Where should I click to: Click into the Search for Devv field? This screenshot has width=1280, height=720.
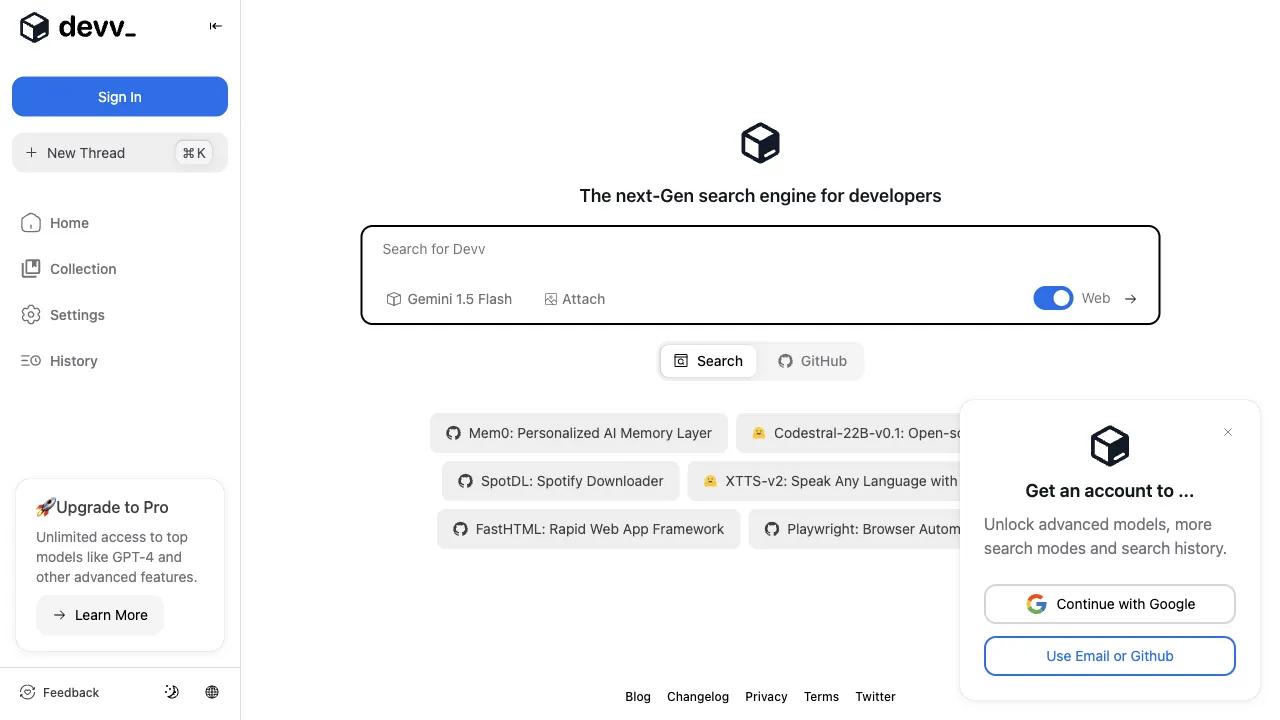click(760, 249)
